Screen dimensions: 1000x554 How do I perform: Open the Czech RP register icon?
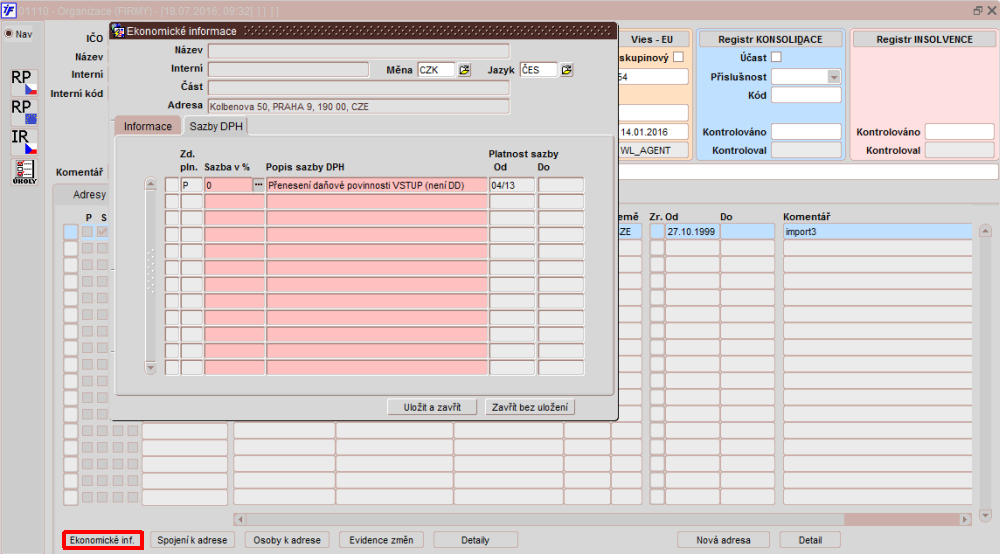point(24,82)
